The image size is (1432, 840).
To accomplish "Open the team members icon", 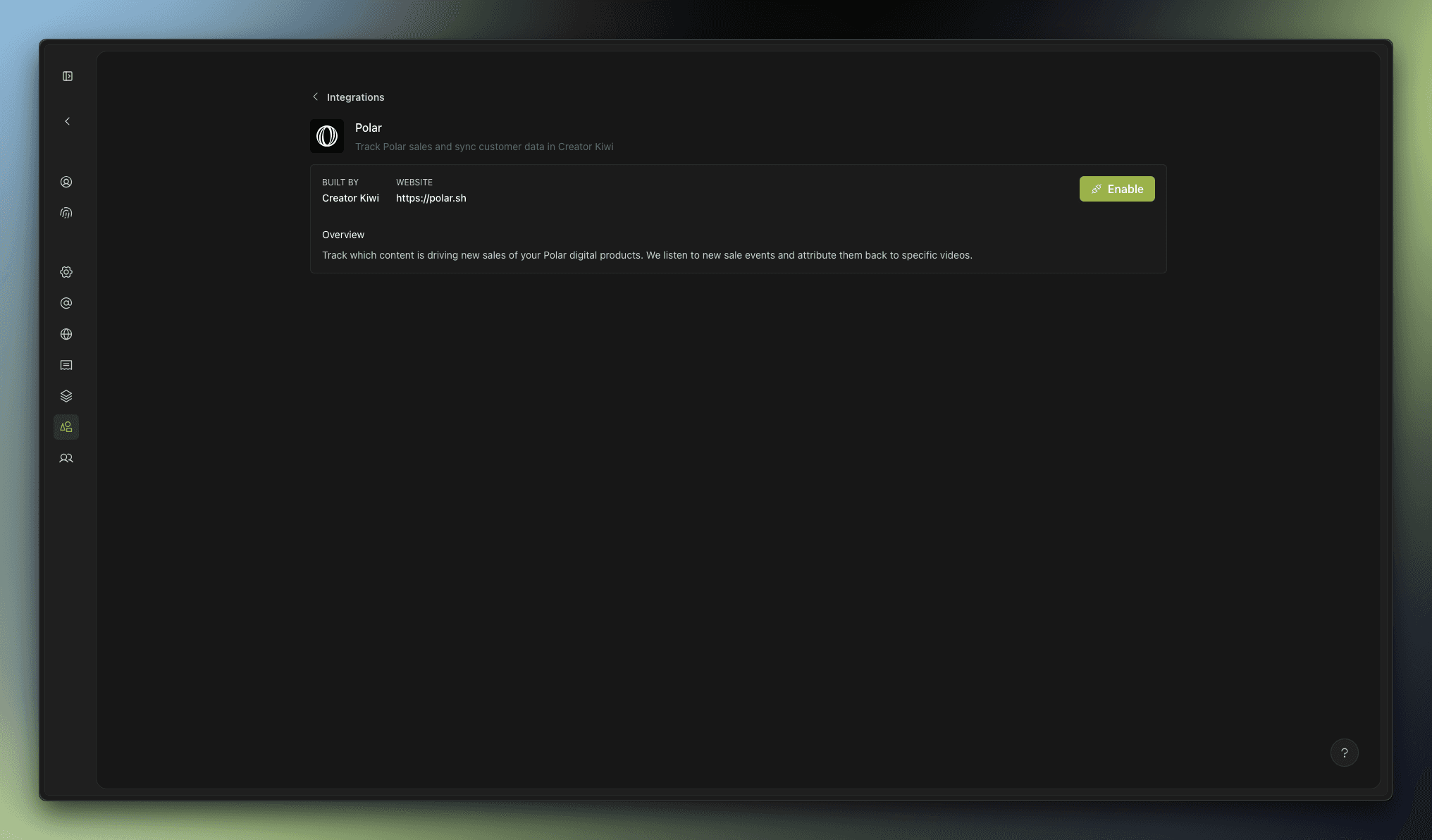I will coord(66,458).
